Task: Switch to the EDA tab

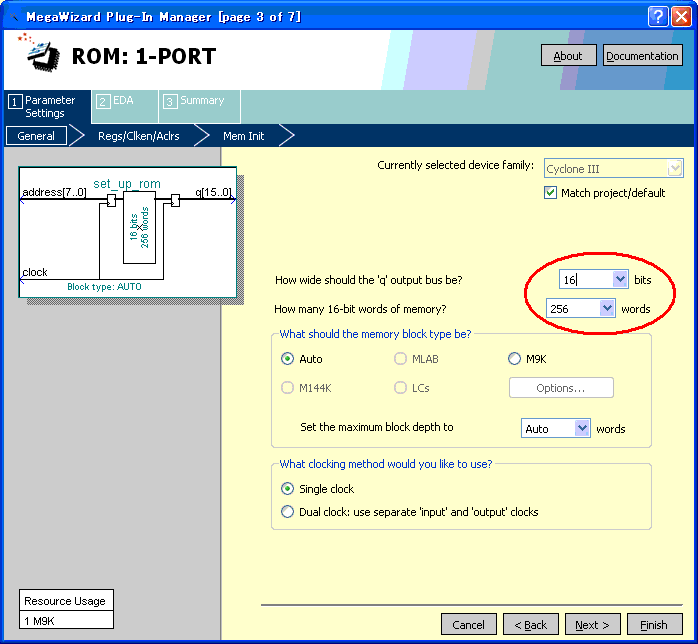Action: coord(125,106)
